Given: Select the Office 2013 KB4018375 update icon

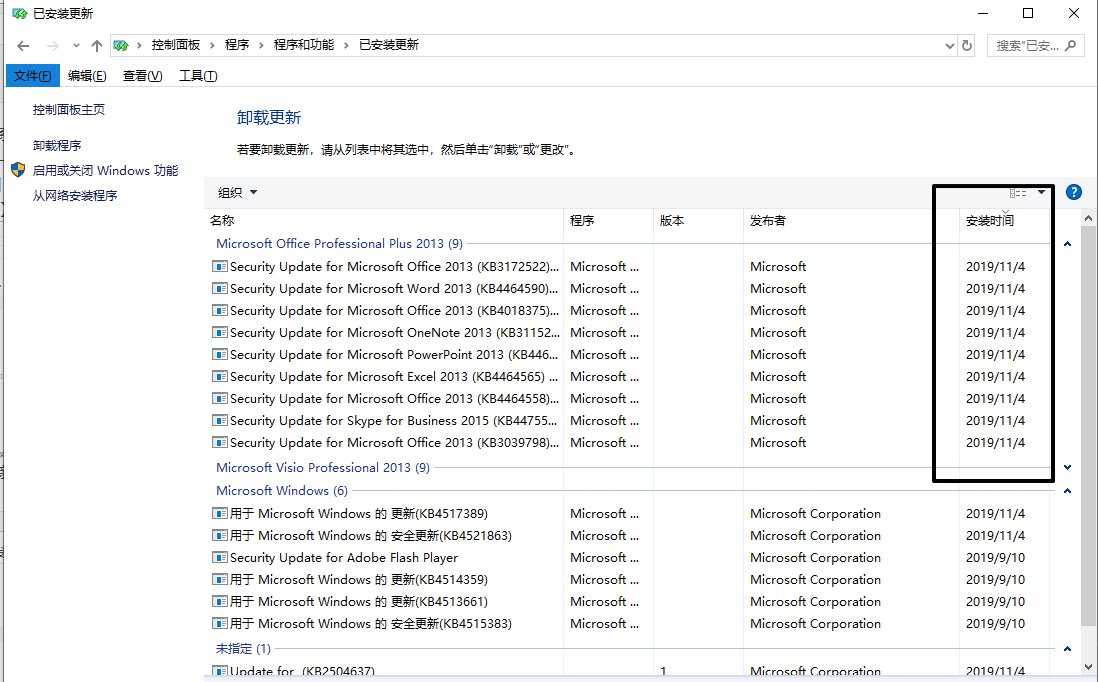Looking at the screenshot, I should coord(220,311).
